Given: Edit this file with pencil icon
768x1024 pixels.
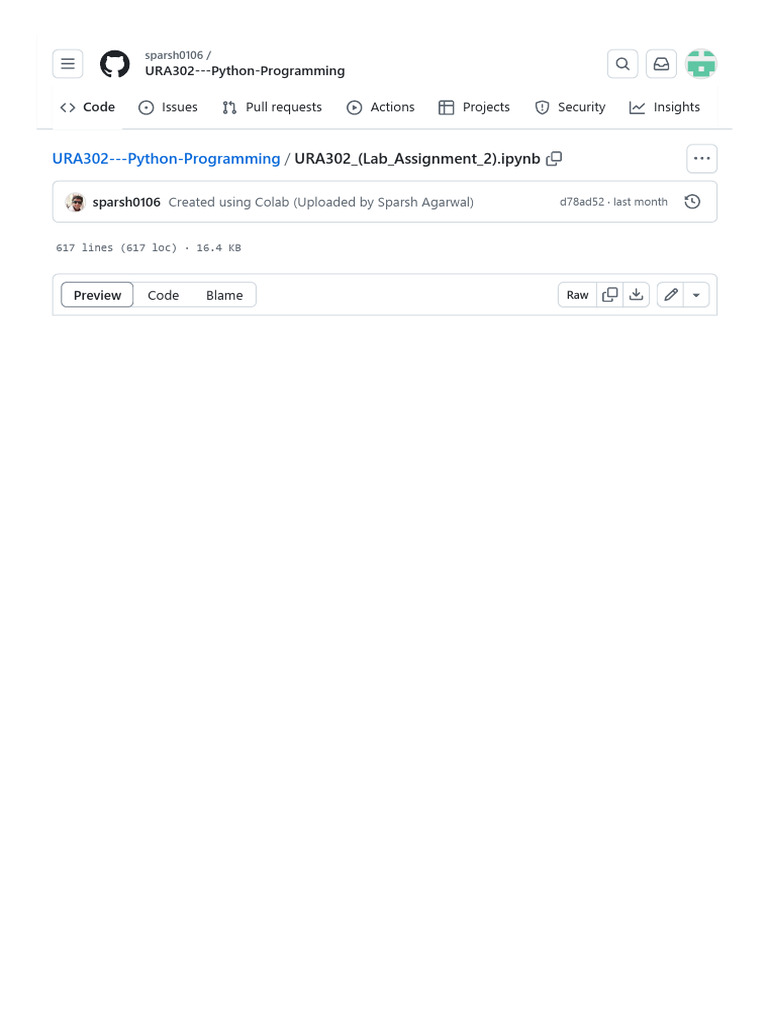Looking at the screenshot, I should pos(670,295).
